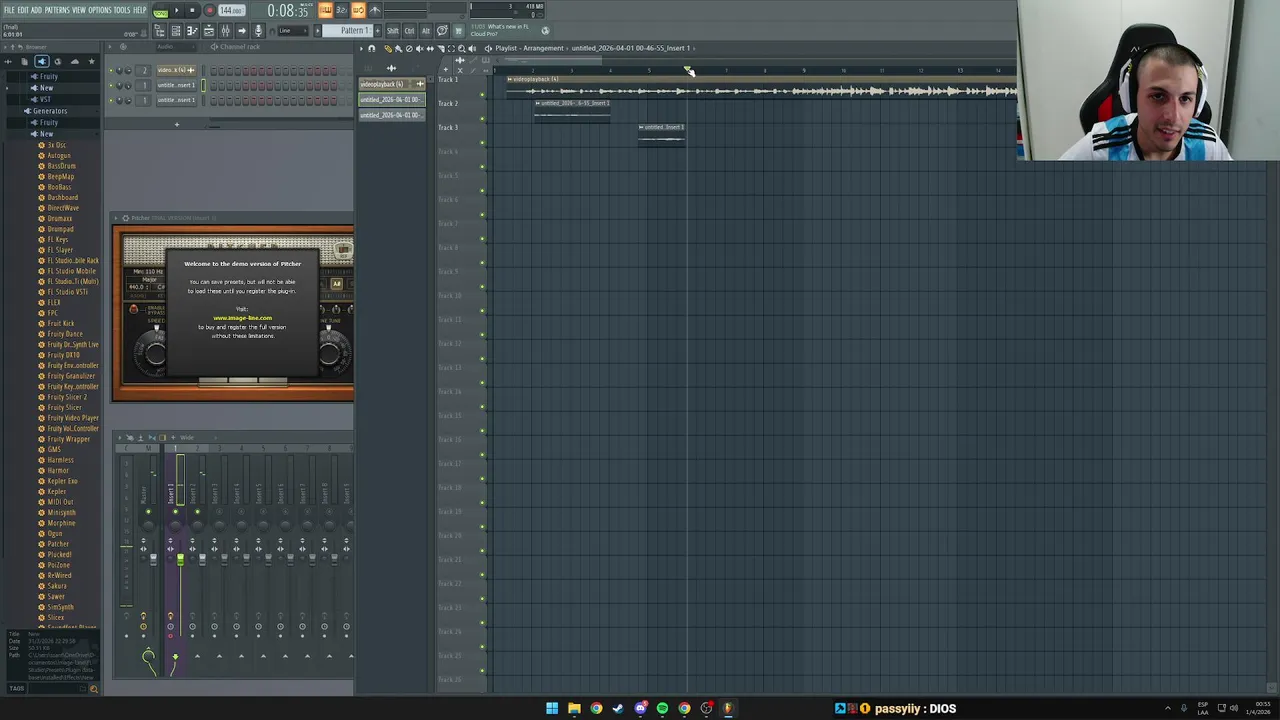Click the Insert 1 mixer fader
The height and width of the screenshot is (720, 1280).
[180, 560]
